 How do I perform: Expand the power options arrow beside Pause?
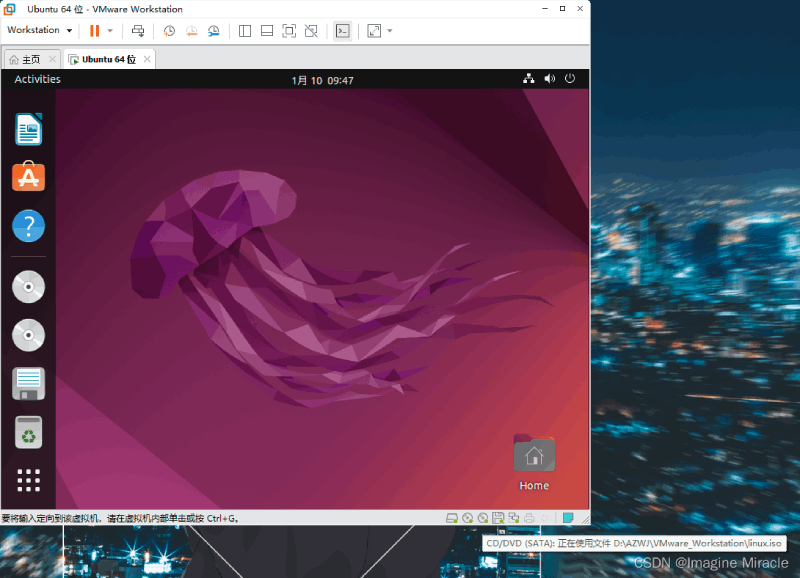(110, 31)
